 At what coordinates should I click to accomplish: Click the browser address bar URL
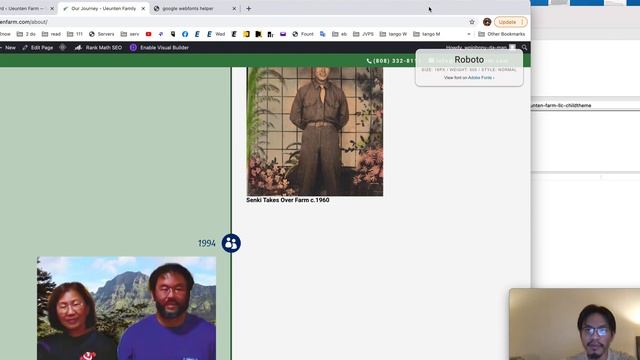tap(24, 22)
